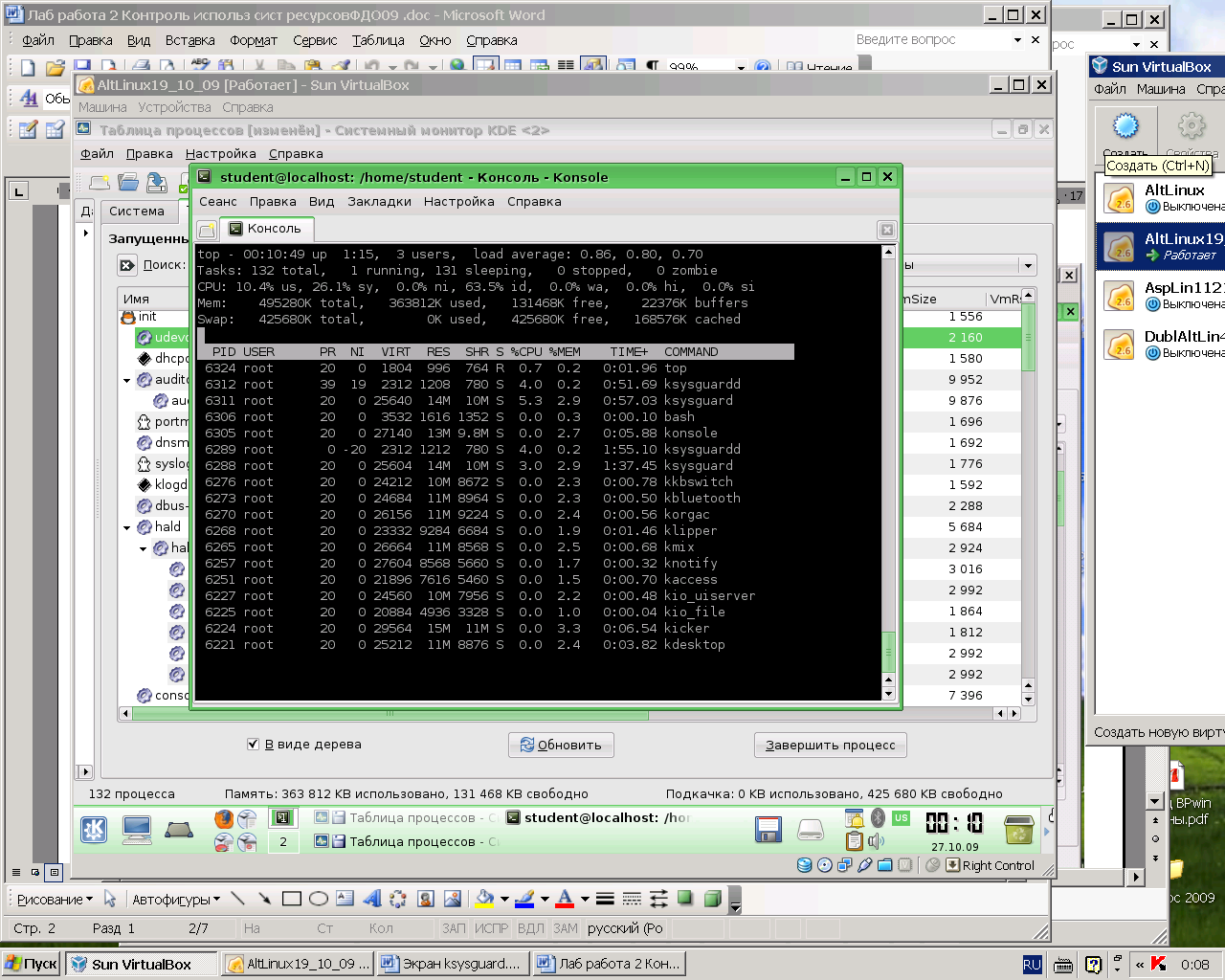
Task: Collapse the auditd tree node
Action: [x=126, y=380]
